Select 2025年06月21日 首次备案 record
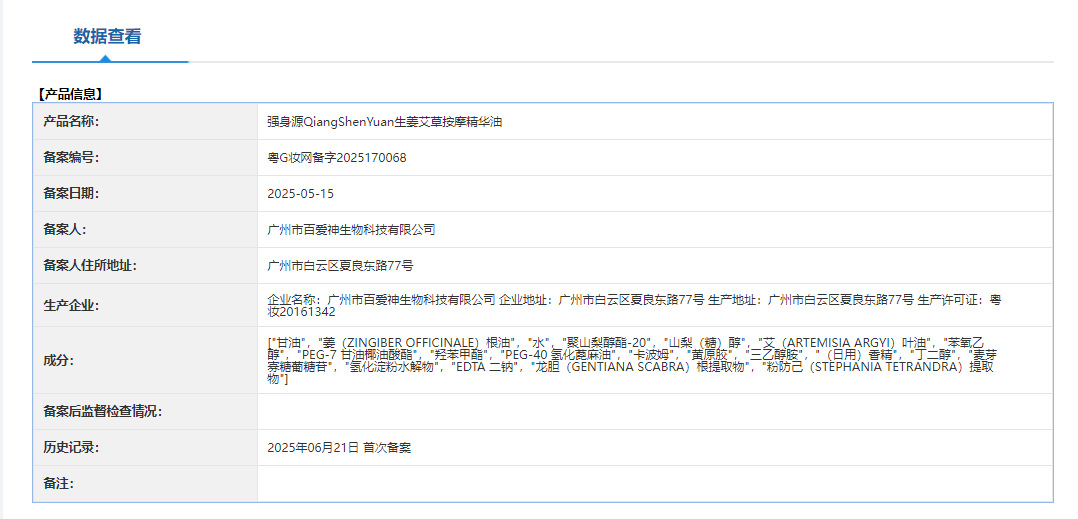 point(339,448)
